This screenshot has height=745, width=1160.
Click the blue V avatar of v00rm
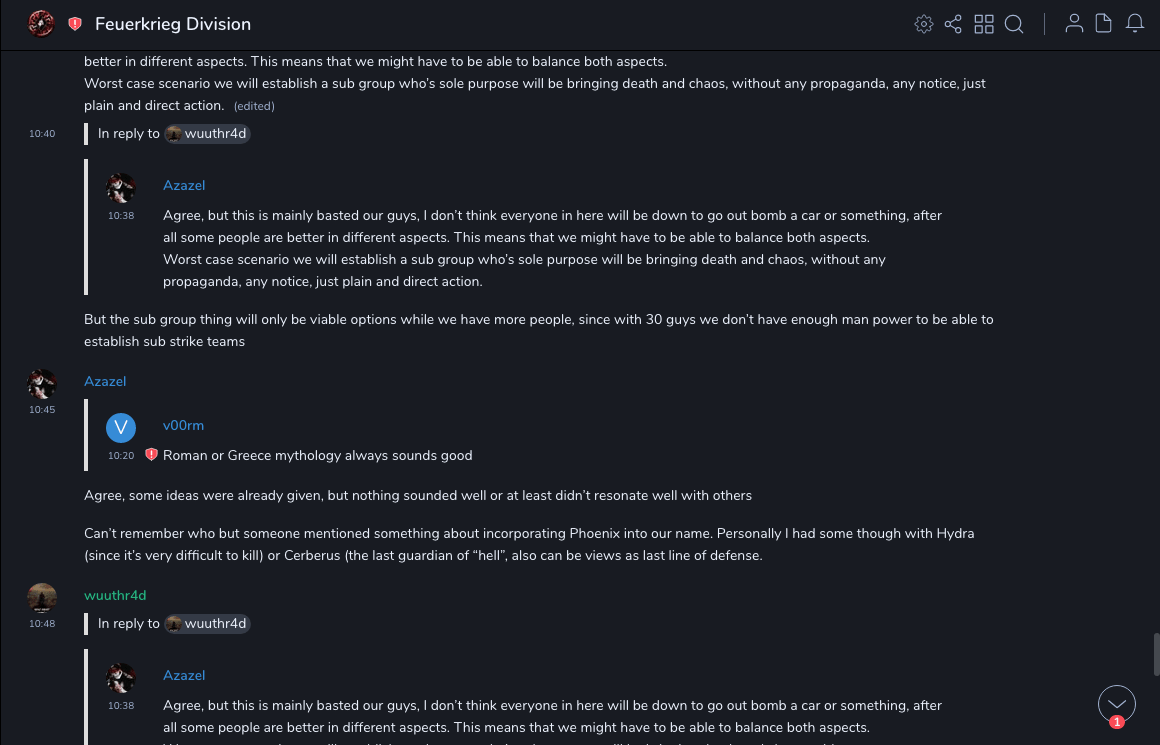[x=121, y=428]
